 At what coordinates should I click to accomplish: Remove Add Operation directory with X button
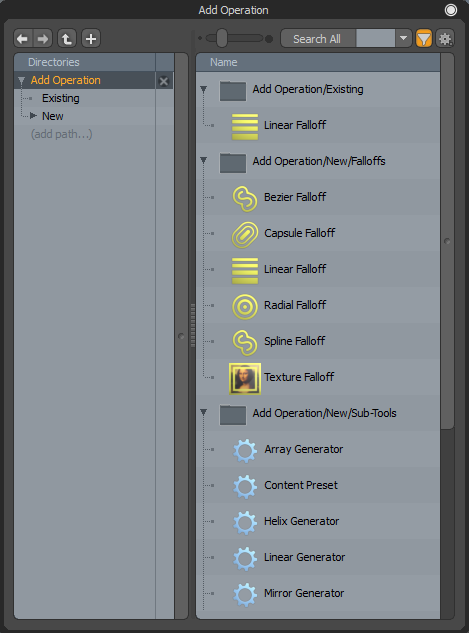pyautogui.click(x=163, y=81)
